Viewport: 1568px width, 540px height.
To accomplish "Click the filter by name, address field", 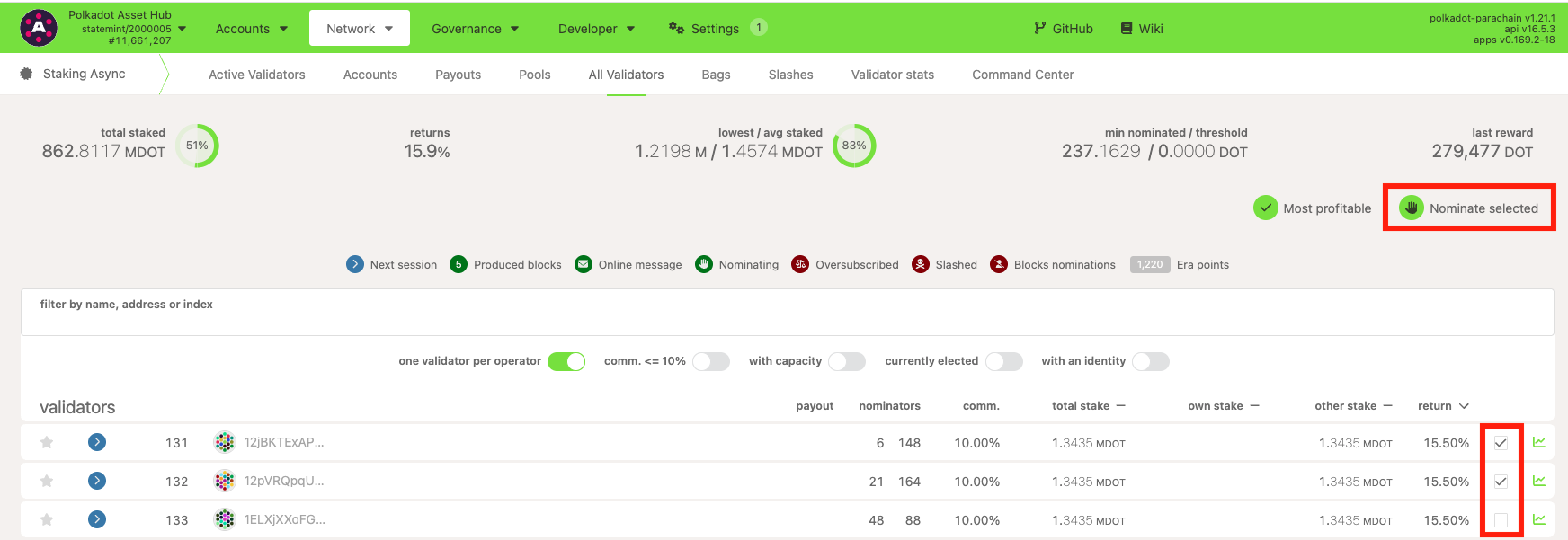I will point(788,313).
